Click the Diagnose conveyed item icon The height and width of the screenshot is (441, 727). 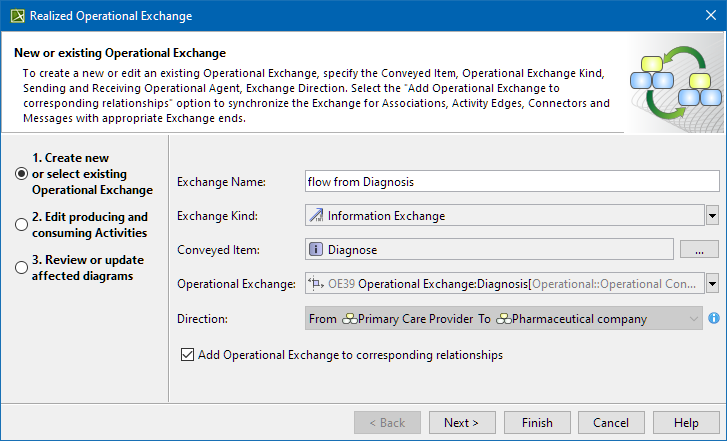pyautogui.click(x=316, y=250)
